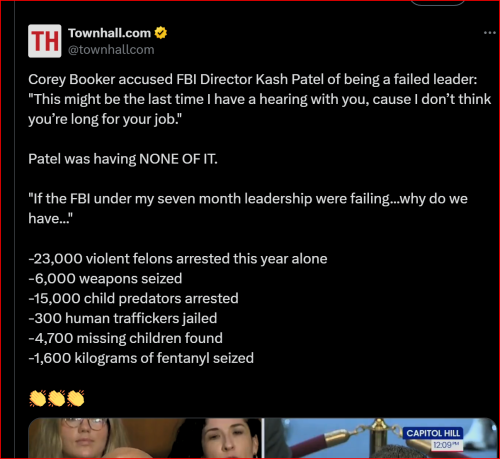Viewport: 500px width, 459px height.
Task: Click the '-4,700 missing children found' line
Action: [x=125, y=338]
